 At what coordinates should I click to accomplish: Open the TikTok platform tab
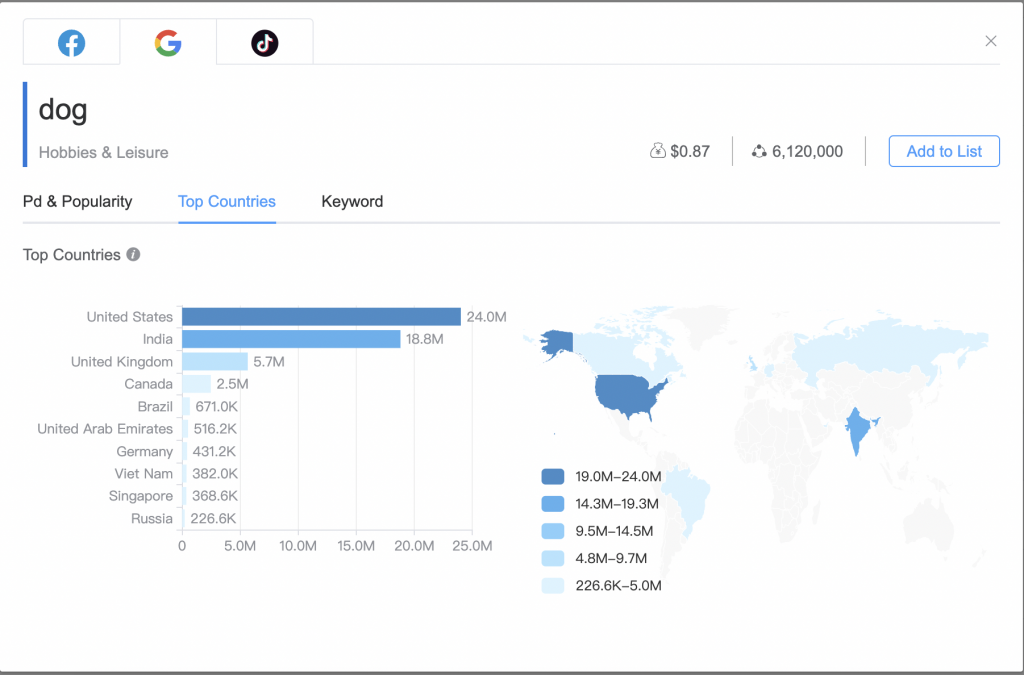(x=264, y=42)
